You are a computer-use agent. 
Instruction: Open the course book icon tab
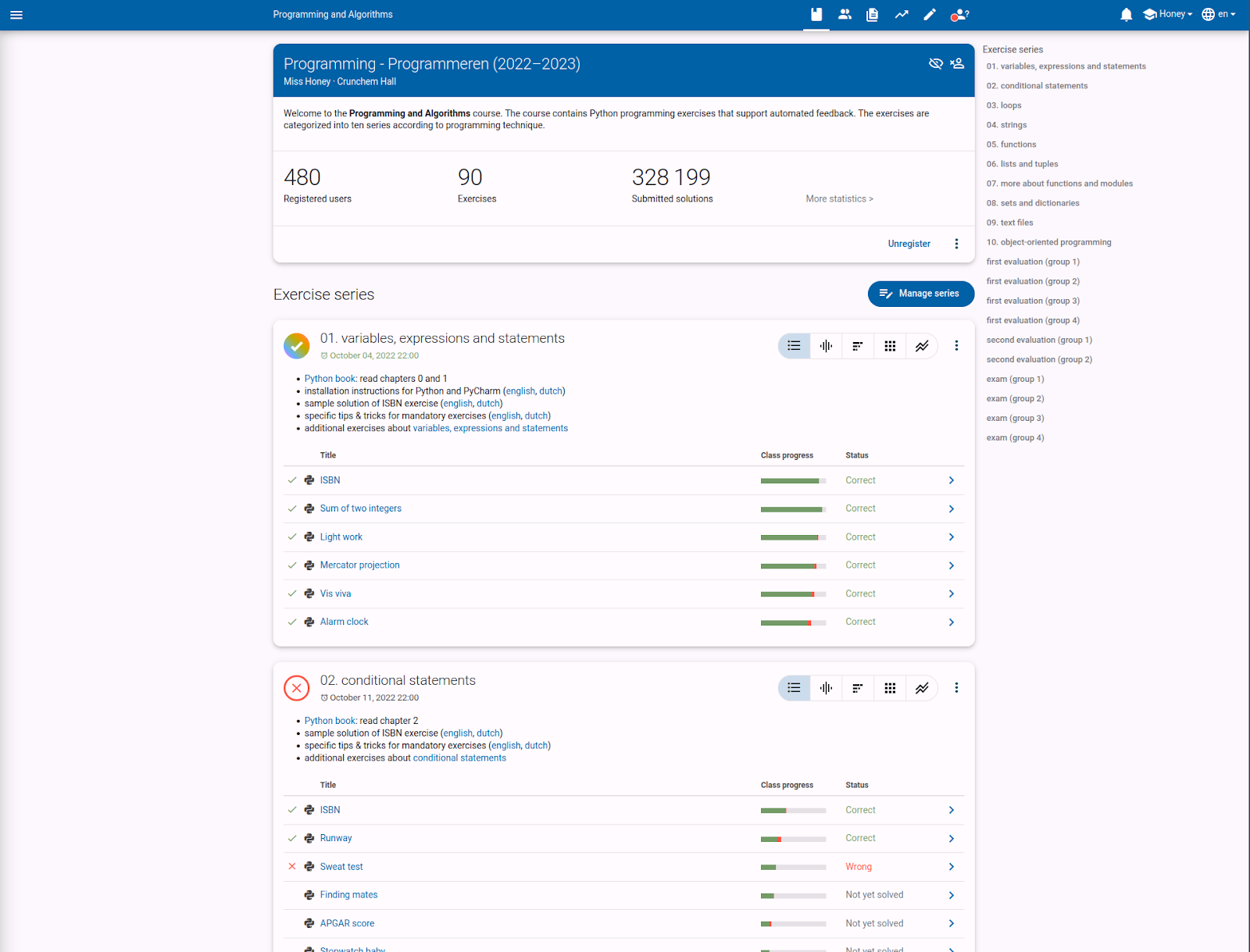pos(816,15)
